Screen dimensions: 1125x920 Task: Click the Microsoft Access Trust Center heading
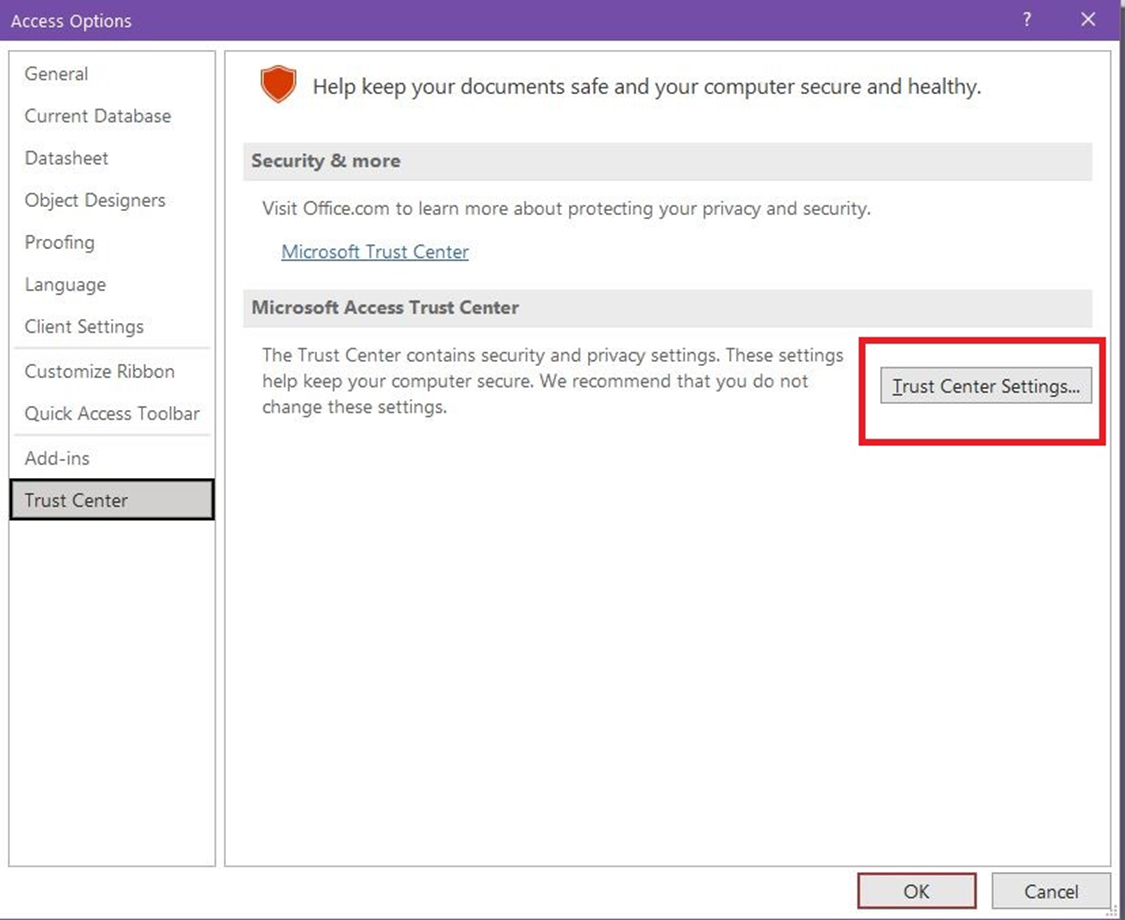point(385,307)
